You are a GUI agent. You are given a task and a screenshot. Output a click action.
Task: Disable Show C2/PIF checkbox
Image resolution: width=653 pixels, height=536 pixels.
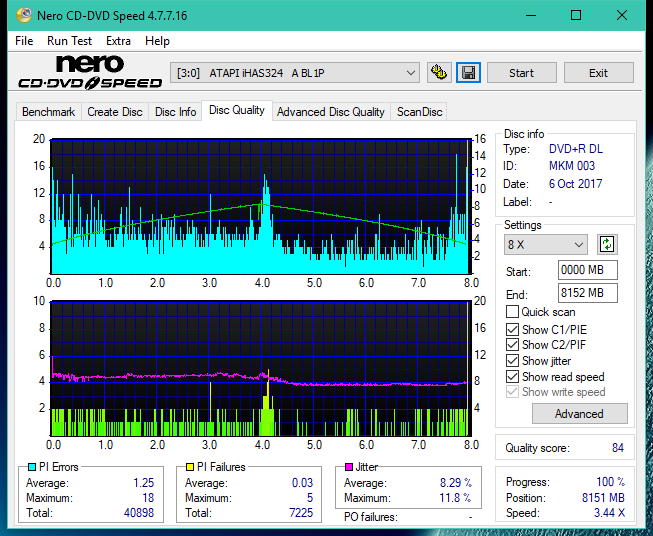[512, 345]
